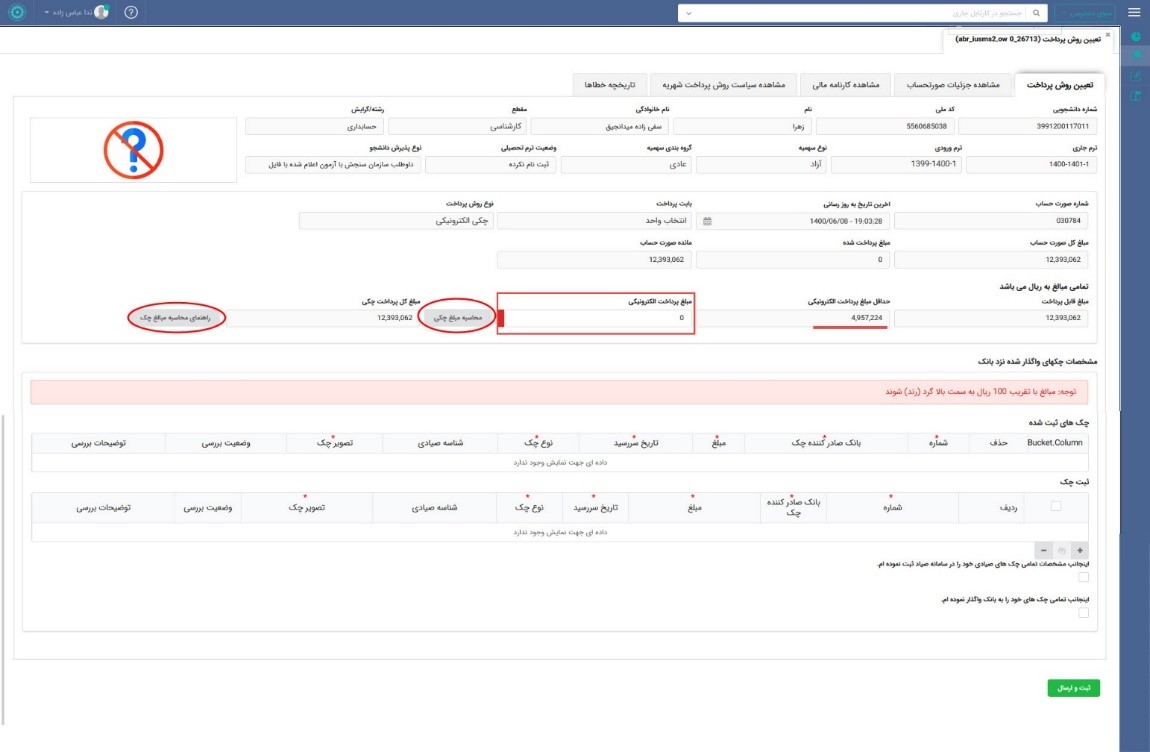The height and width of the screenshot is (752, 1150).
Task: Click محاسبه مبلغ چکی button
Action: pyautogui.click(x=457, y=318)
